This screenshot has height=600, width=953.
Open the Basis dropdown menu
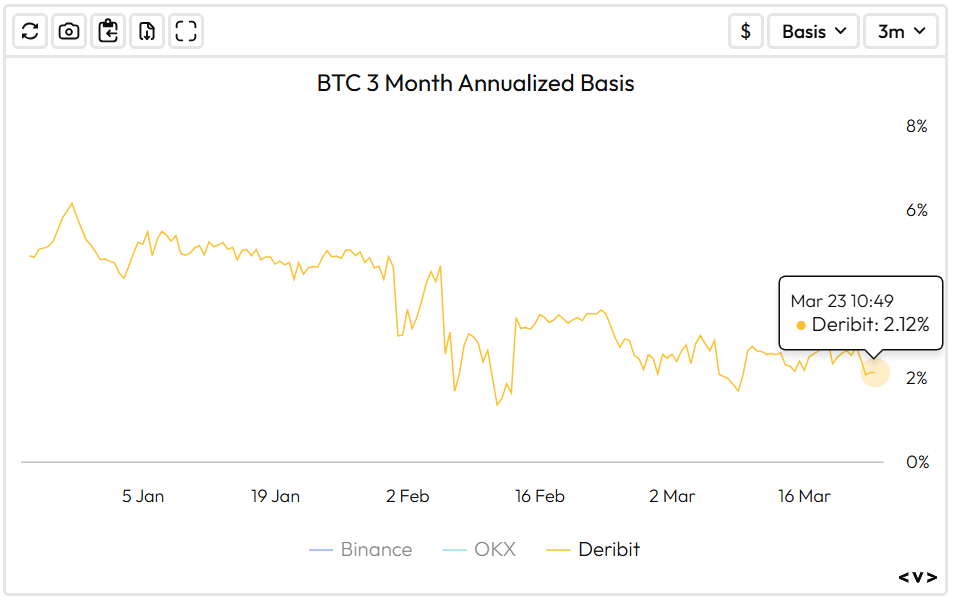(813, 31)
